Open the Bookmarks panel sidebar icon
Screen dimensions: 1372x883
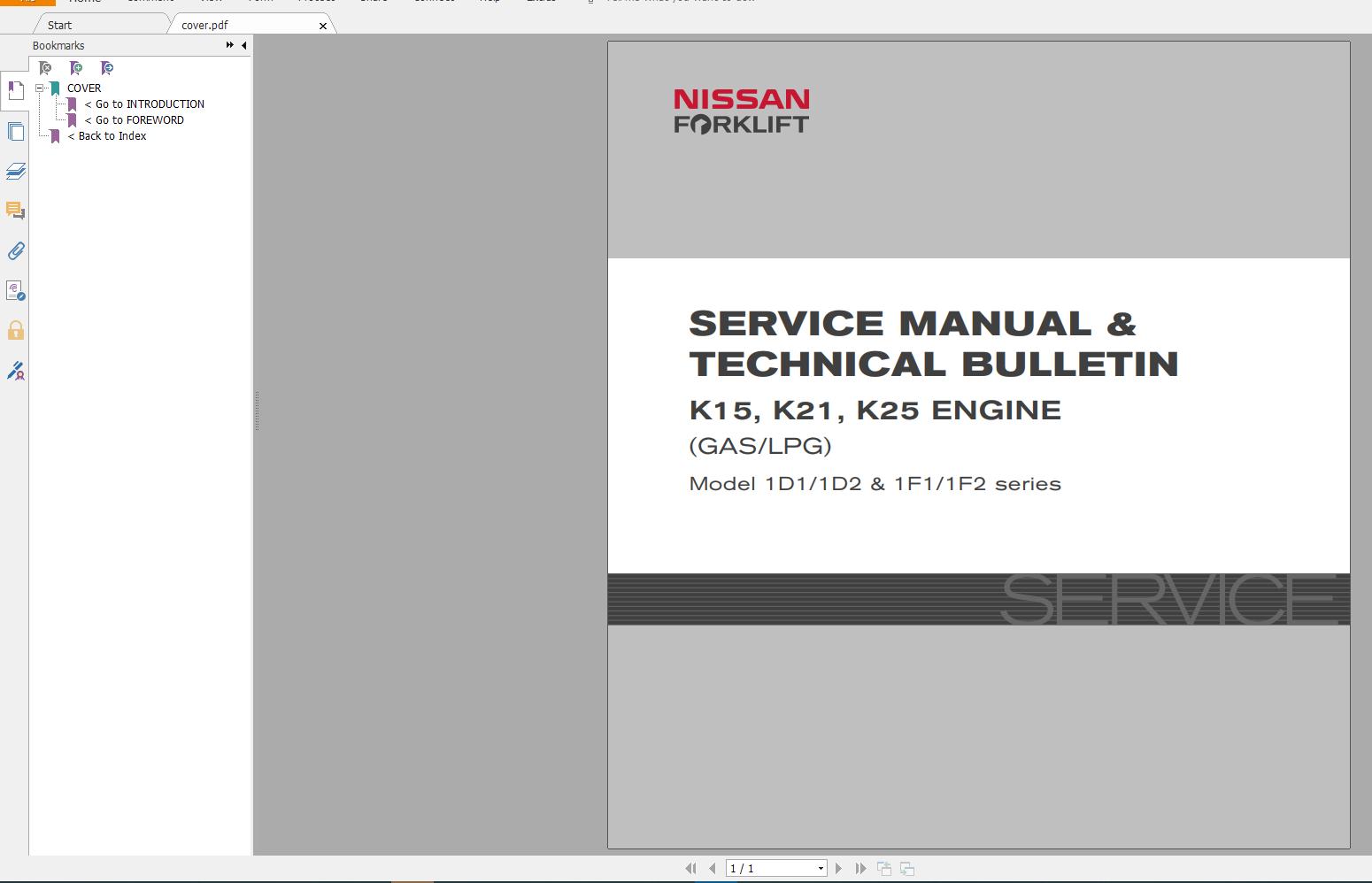[x=15, y=91]
